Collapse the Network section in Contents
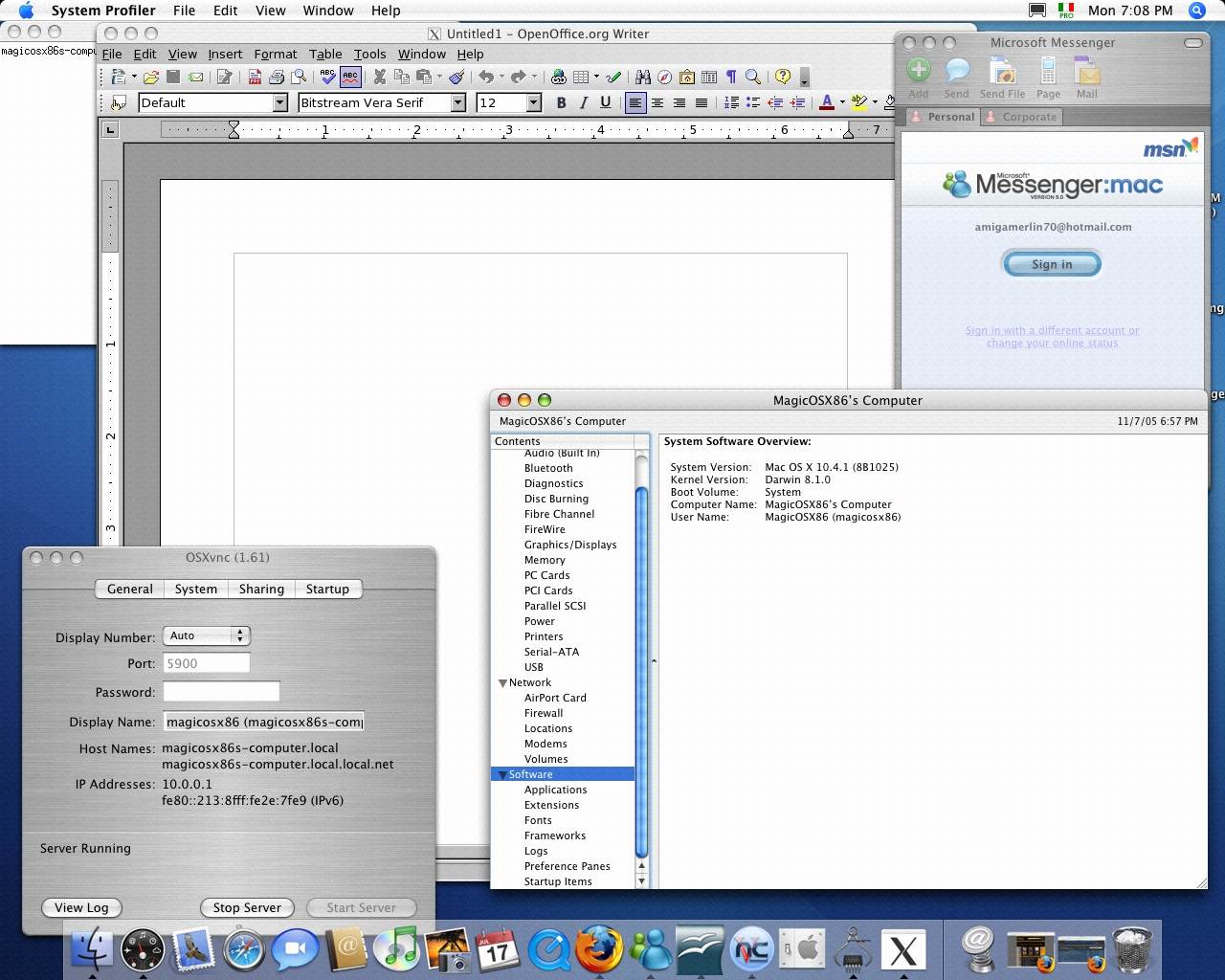The image size is (1225, 980). coord(502,683)
